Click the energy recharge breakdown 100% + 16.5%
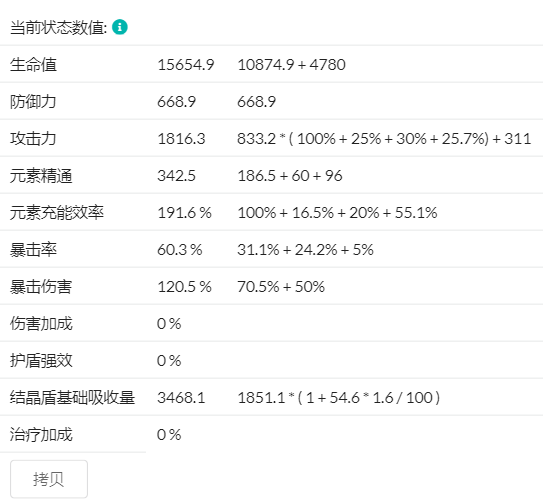The image size is (548, 504). 337,213
